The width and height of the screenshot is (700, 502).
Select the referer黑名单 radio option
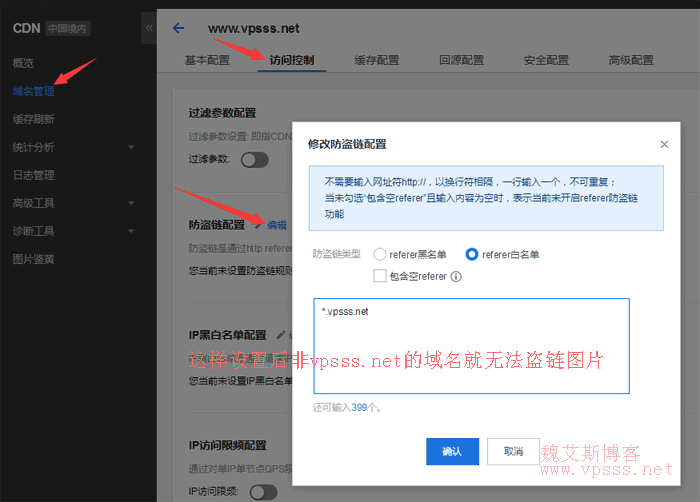tap(380, 255)
